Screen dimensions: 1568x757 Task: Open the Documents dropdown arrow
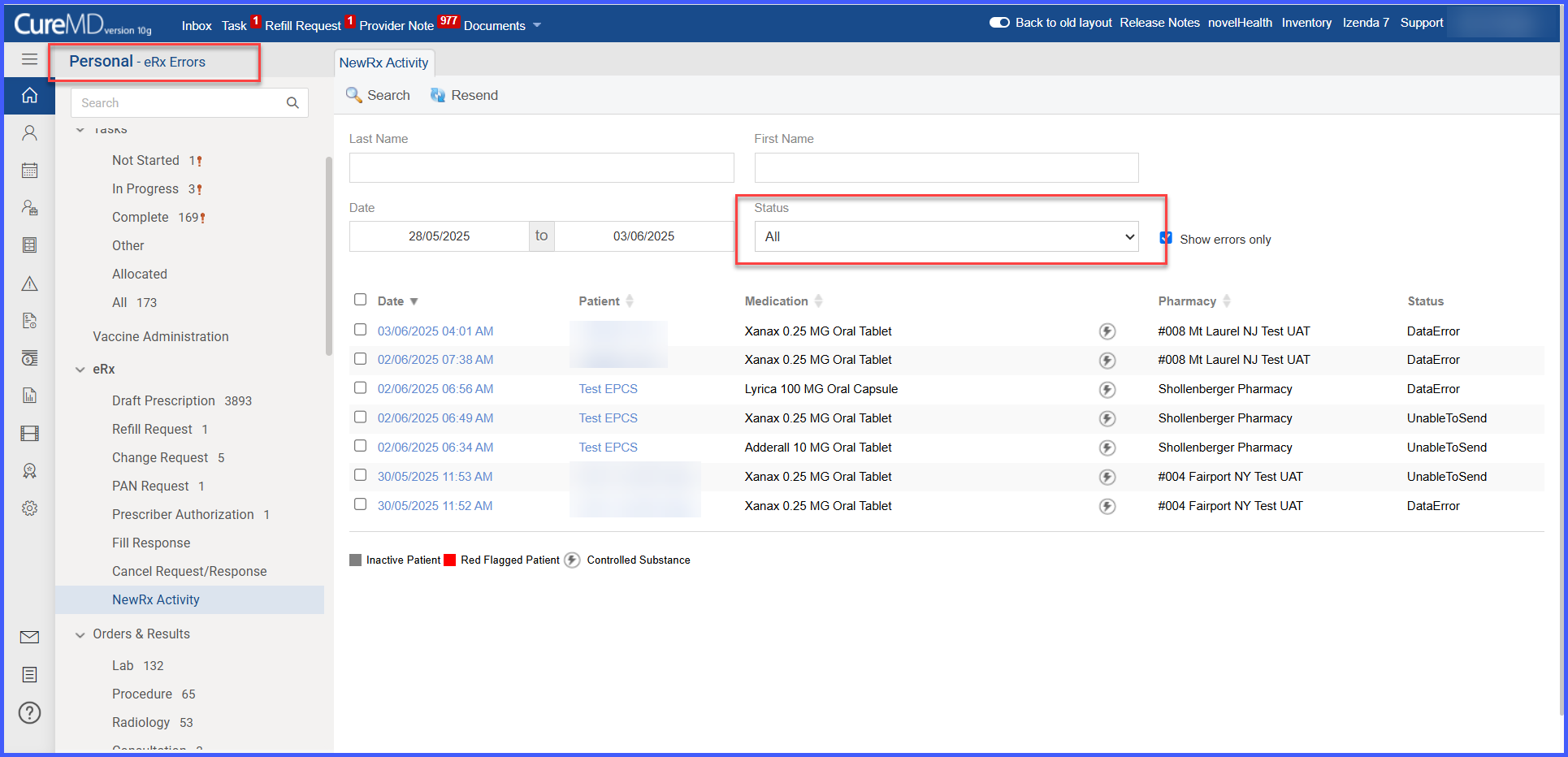[x=537, y=26]
